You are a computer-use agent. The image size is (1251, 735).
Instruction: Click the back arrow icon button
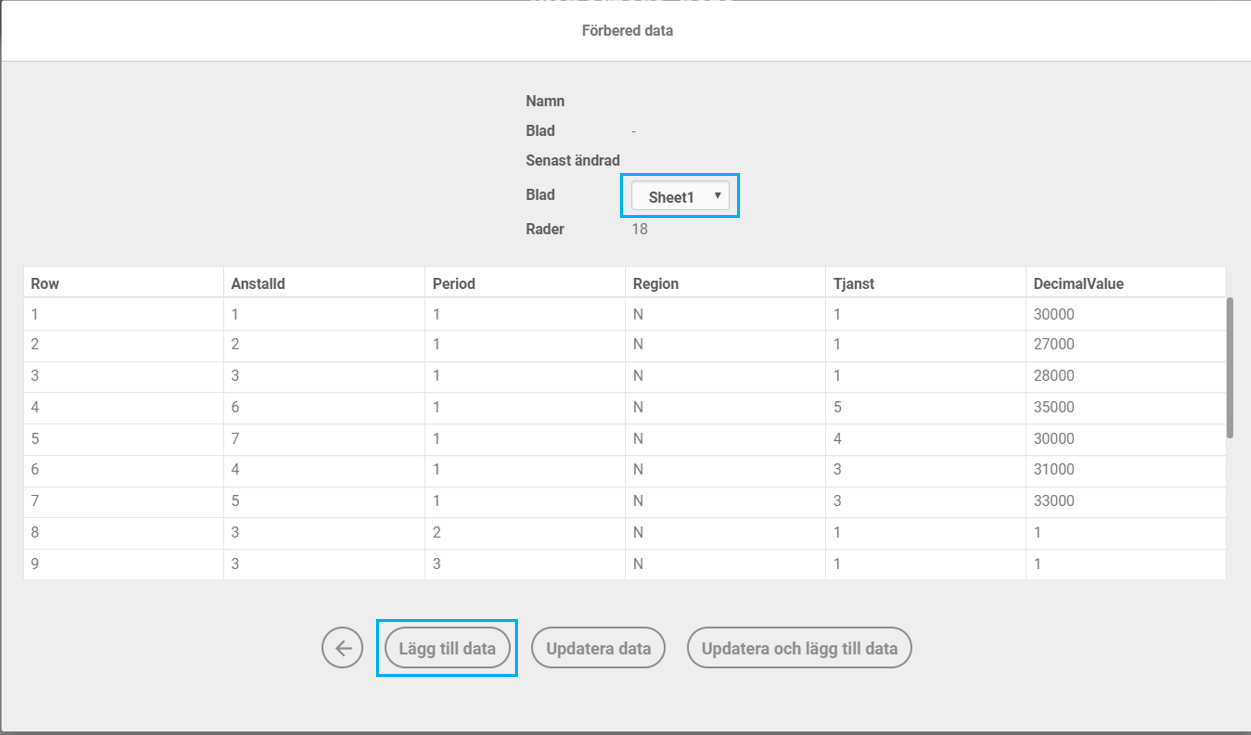click(342, 648)
